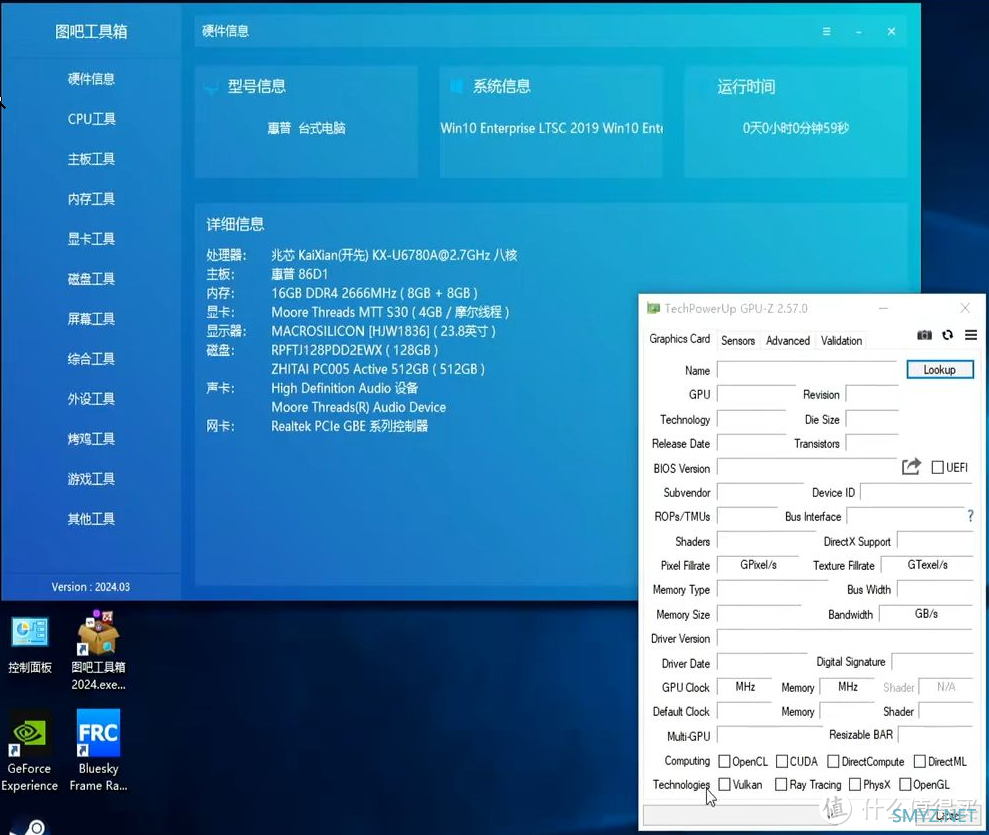
Task: Click the 型号信息 card
Action: (x=307, y=122)
